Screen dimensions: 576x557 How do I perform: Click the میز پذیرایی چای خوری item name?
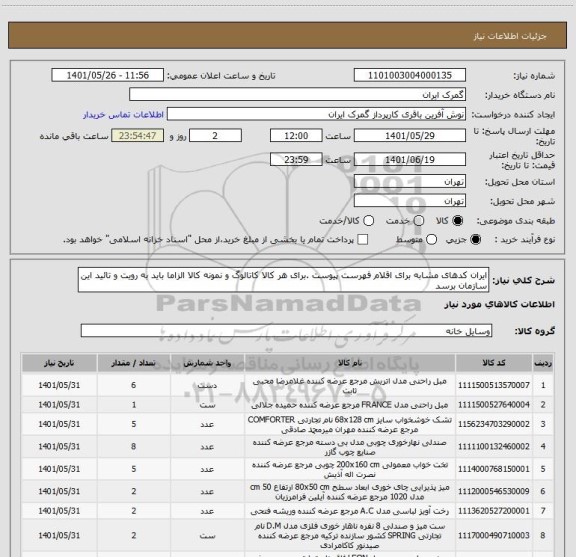pyautogui.click(x=350, y=492)
